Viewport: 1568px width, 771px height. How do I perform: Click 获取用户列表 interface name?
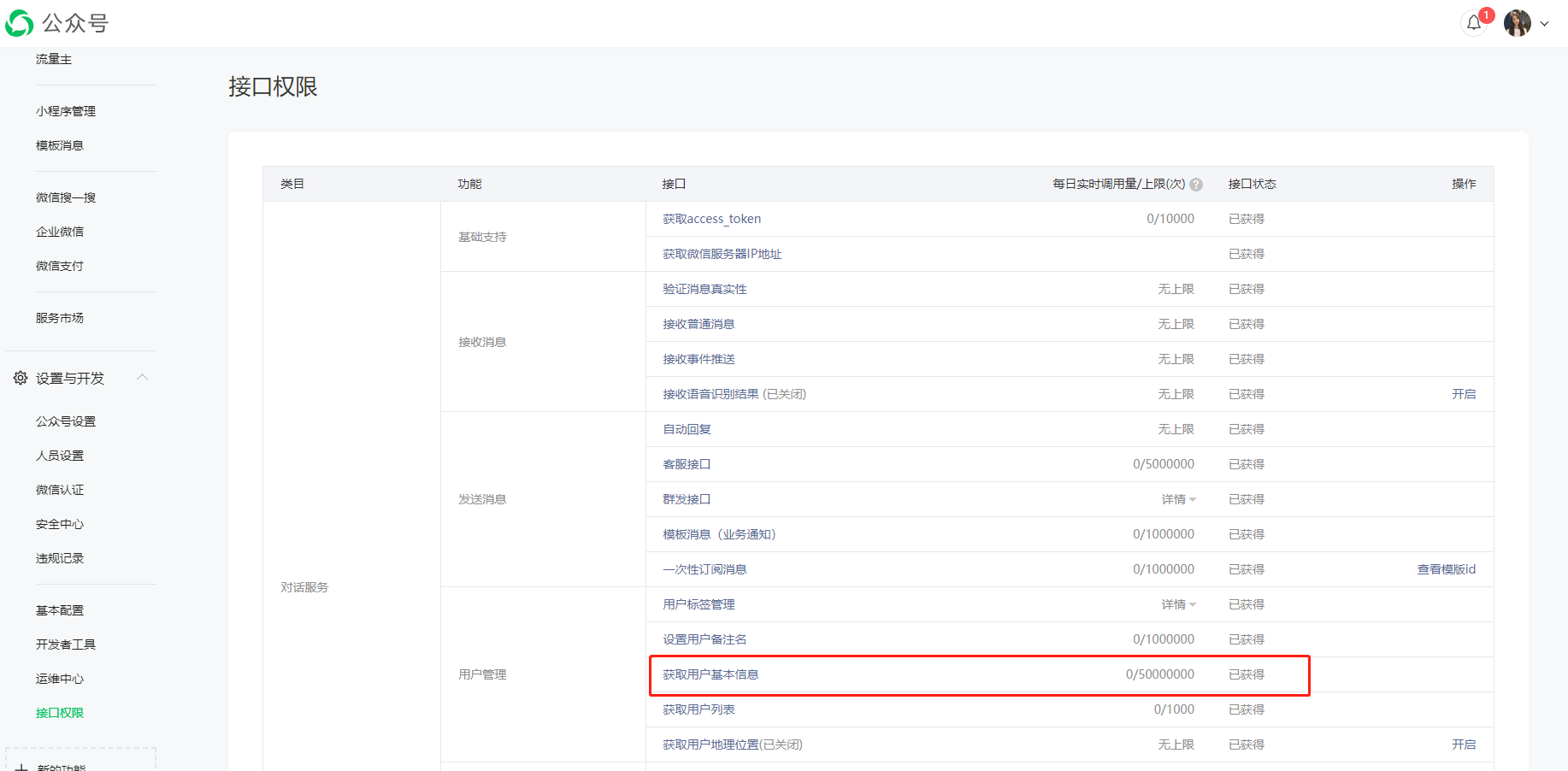699,709
